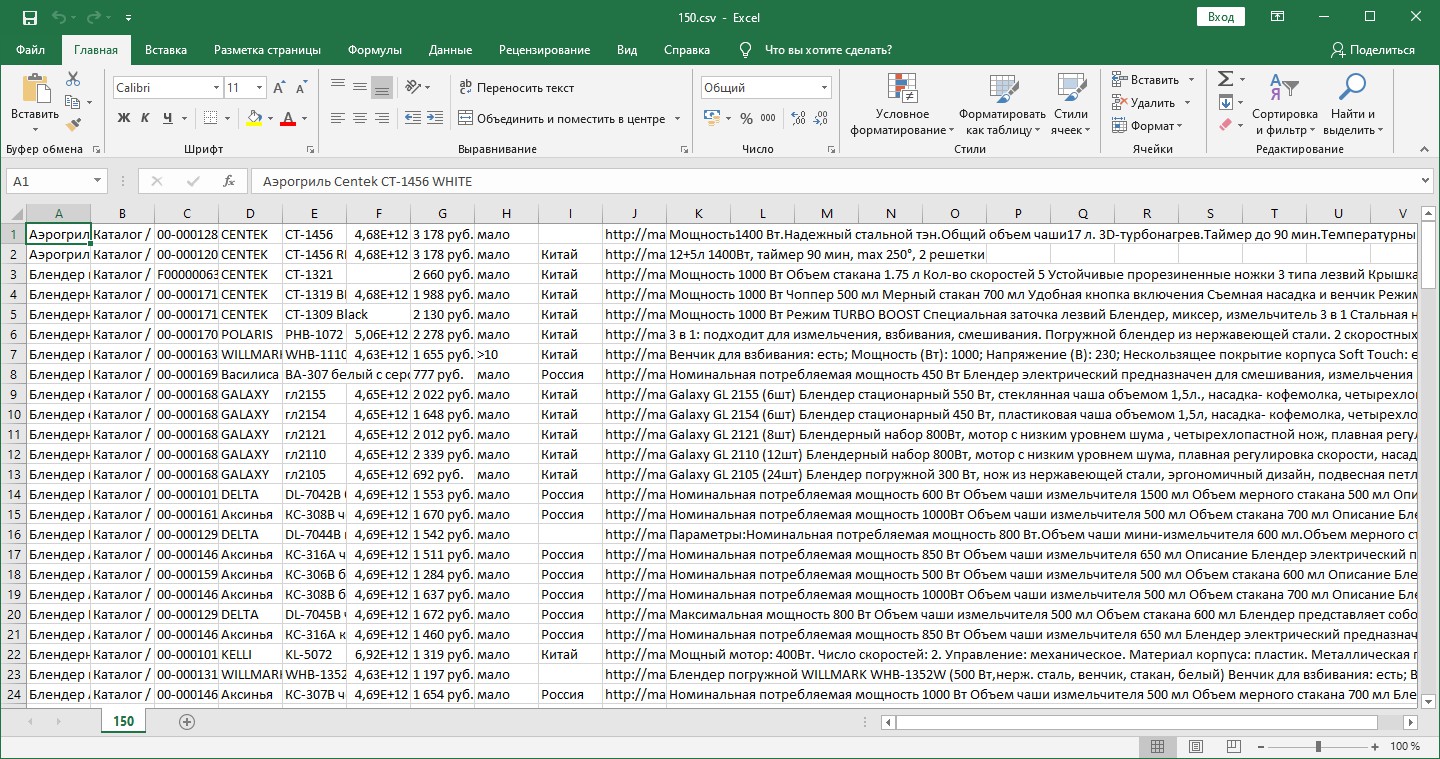Switch to the 'Рецензирование' tab
Image resolution: width=1440 pixels, height=759 pixels.
[544, 50]
